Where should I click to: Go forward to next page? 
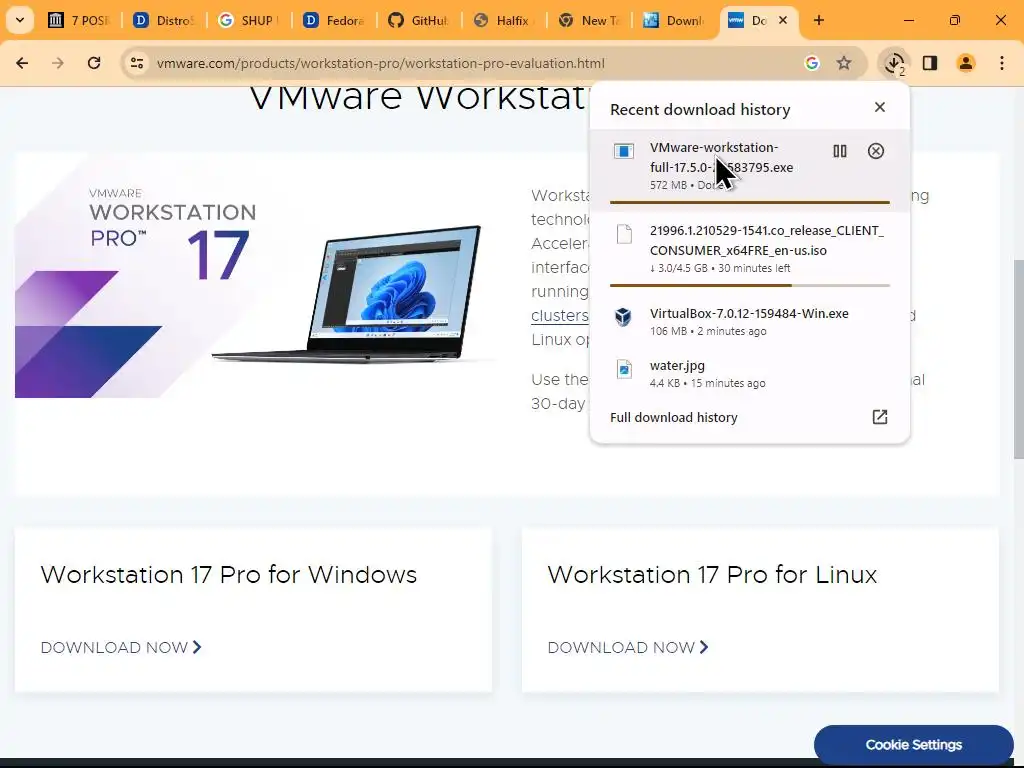pyautogui.click(x=58, y=63)
